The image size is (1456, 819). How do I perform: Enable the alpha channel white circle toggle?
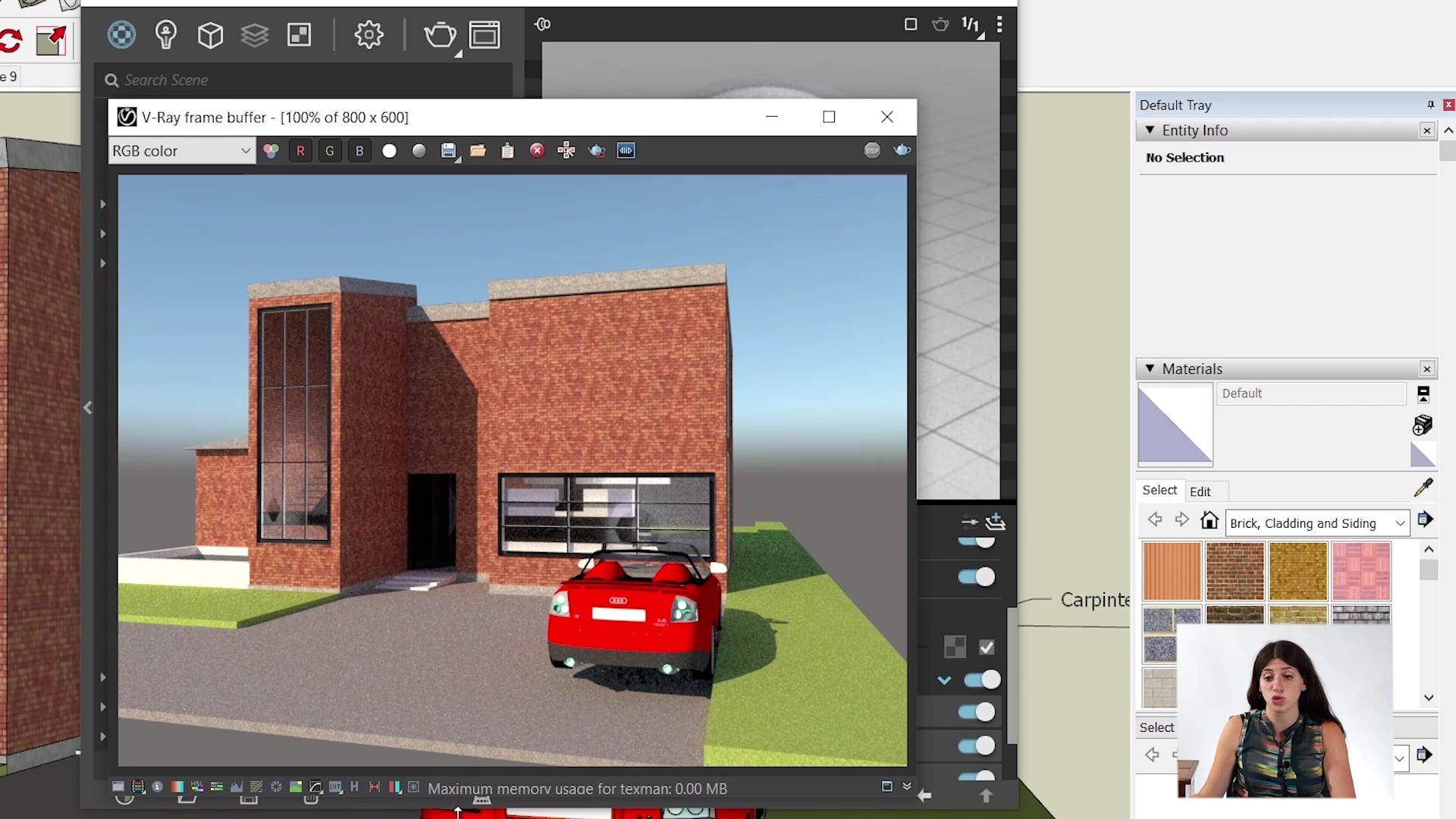click(x=389, y=150)
